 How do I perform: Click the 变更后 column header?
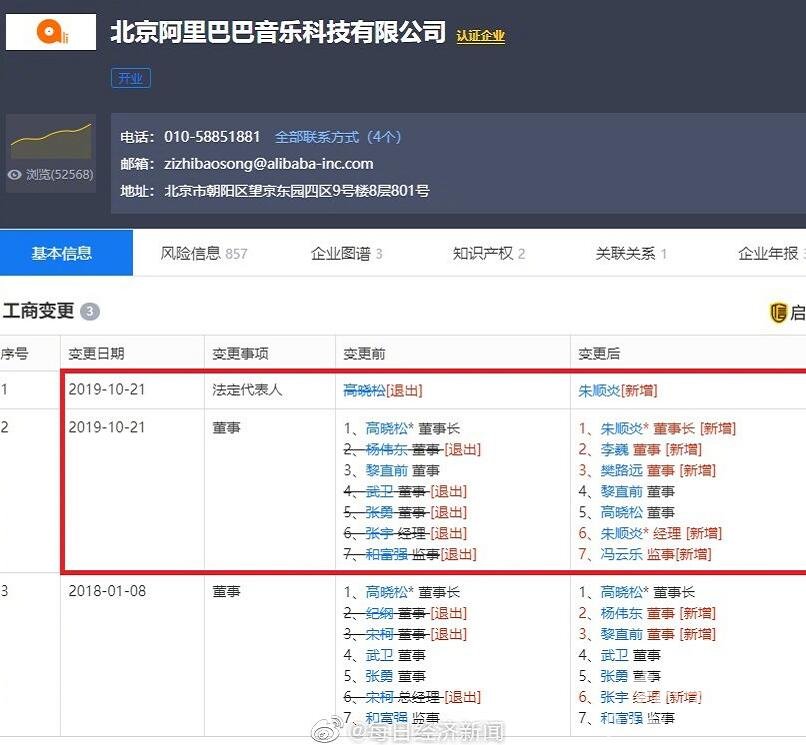599,354
